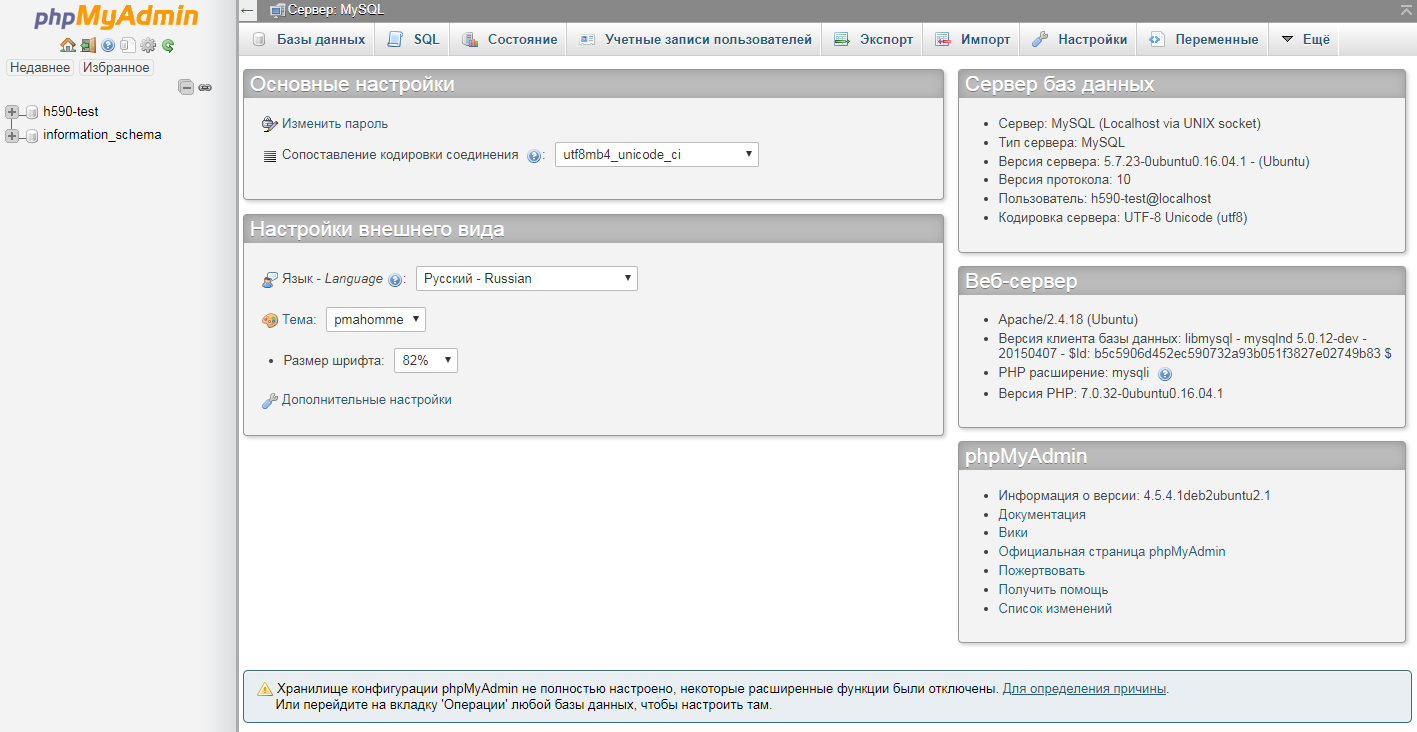Open phpMyAdmin documentation question-mark icon in sidebar
The width and height of the screenshot is (1417, 732).
click(108, 45)
